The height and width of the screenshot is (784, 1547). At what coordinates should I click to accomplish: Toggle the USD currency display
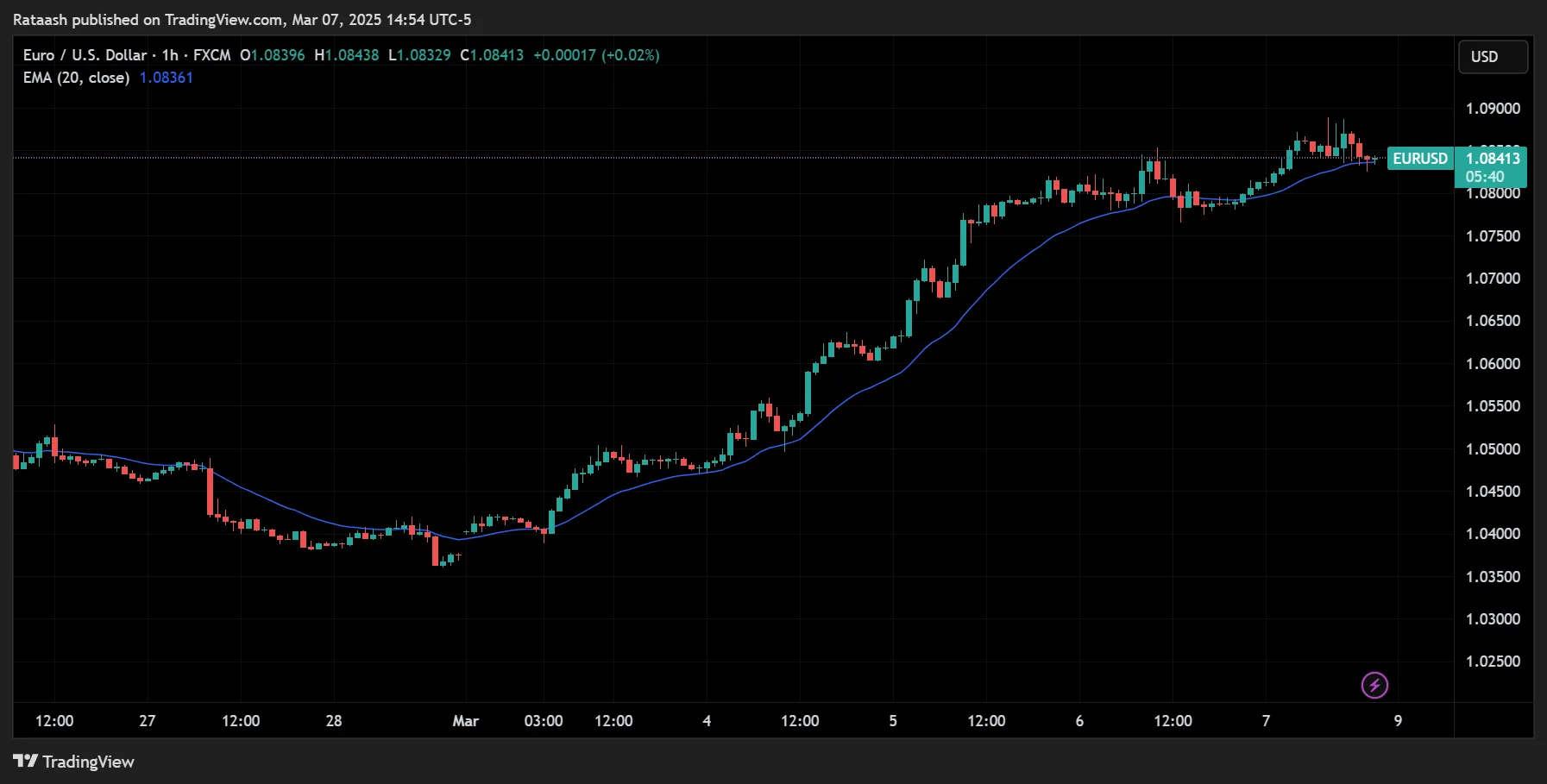(x=1493, y=56)
